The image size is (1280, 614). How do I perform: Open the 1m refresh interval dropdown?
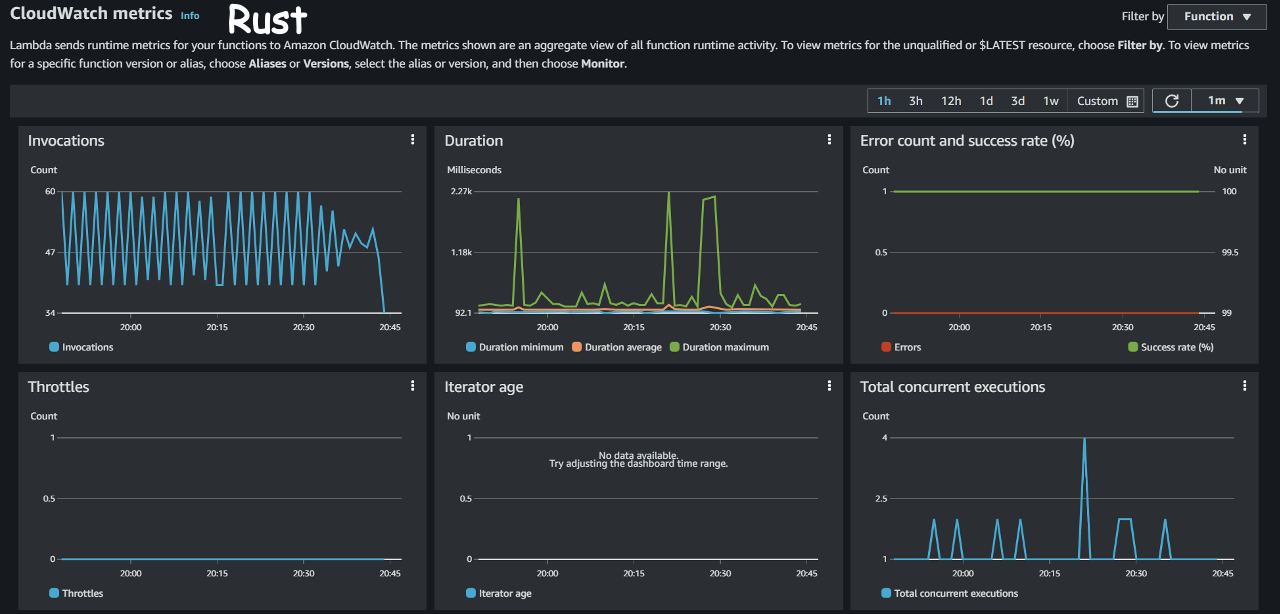(1225, 101)
